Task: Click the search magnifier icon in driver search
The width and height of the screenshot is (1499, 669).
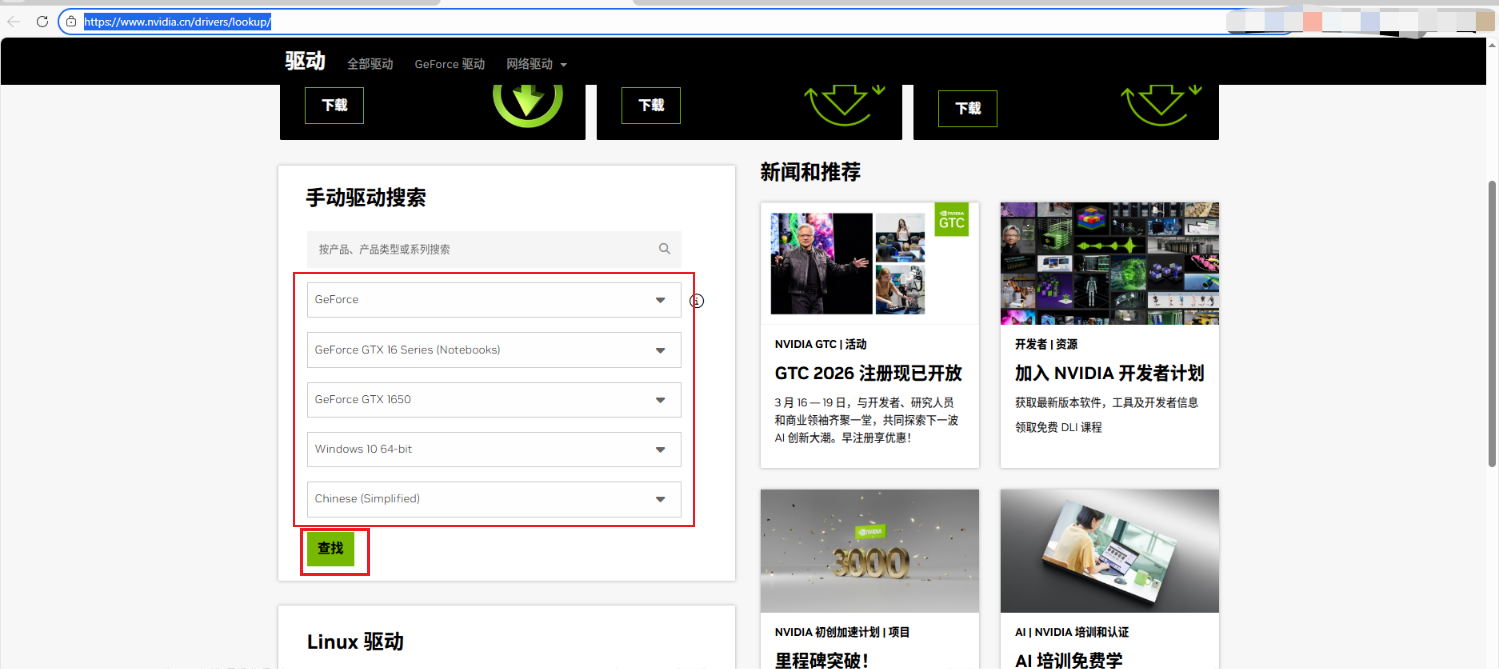Action: tap(665, 249)
